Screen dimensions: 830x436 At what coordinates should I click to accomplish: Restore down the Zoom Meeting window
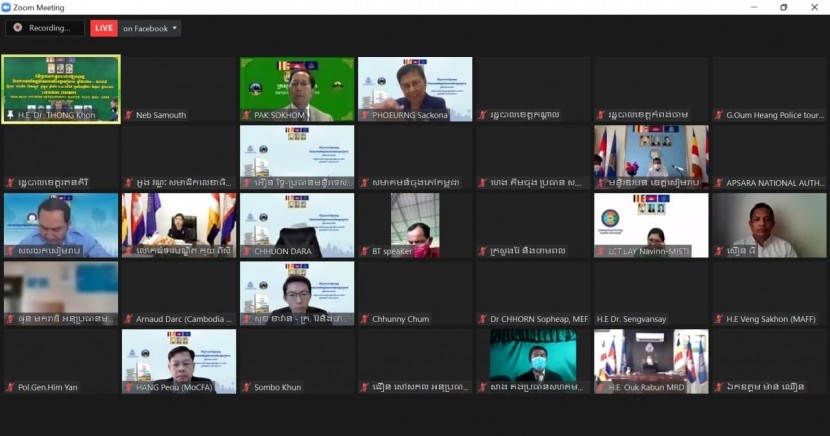783,7
